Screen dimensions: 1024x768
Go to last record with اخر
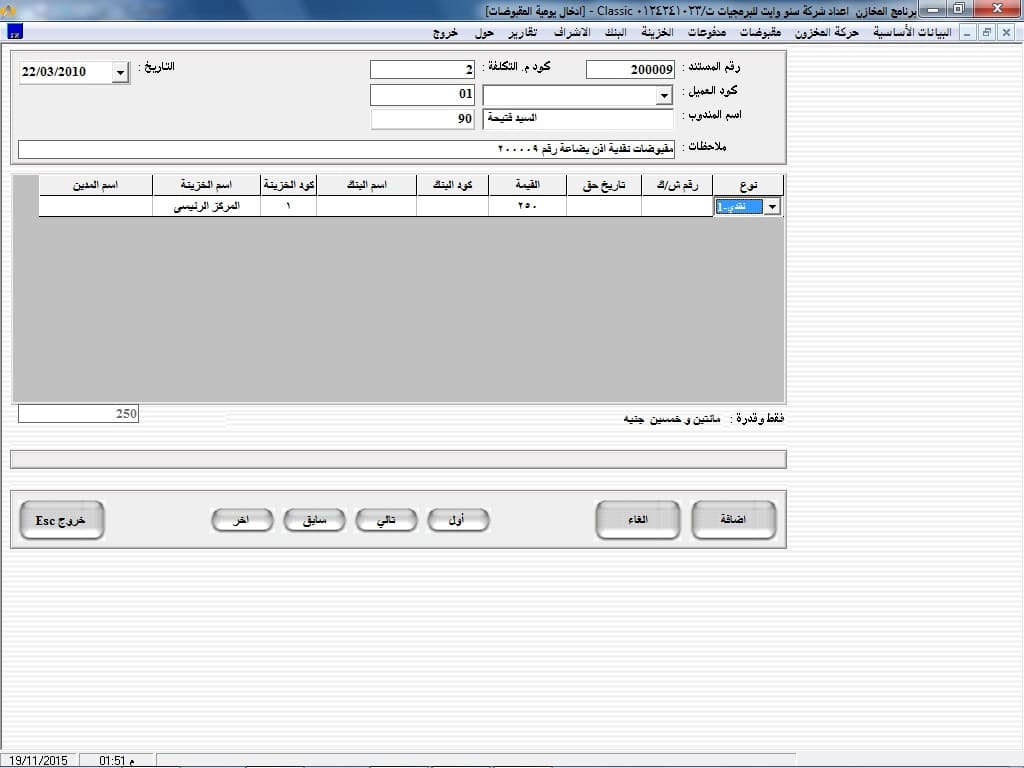242,520
